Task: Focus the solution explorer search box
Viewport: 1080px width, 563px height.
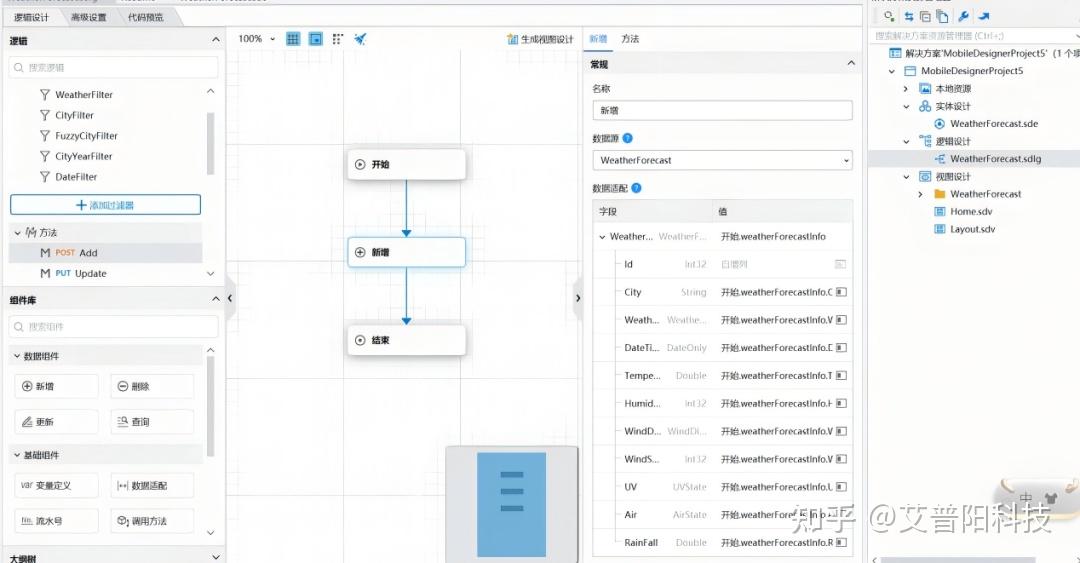Action: tap(973, 35)
